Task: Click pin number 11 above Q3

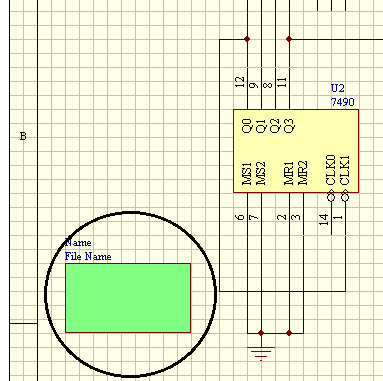Action: 282,82
